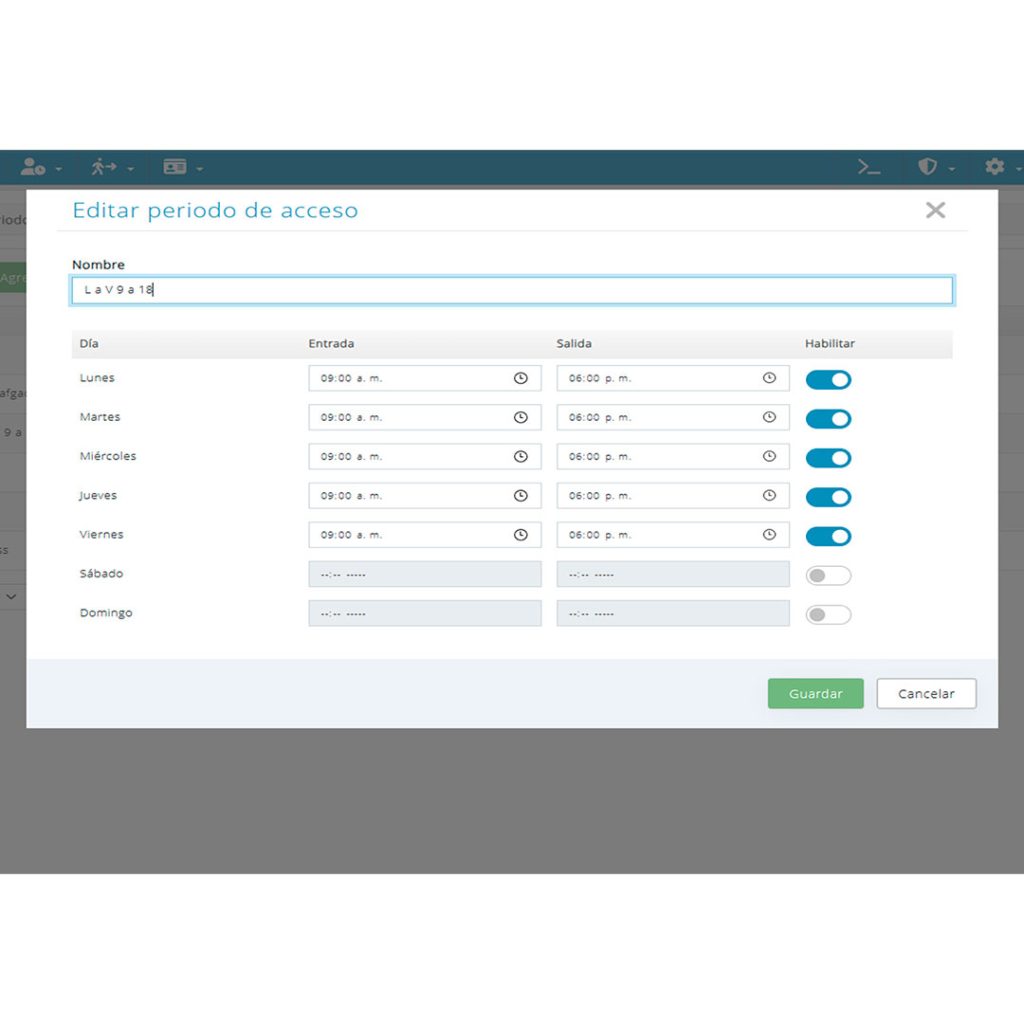Image resolution: width=1024 pixels, height=1024 pixels.
Task: Open the ID card icon menu
Action: click(x=174, y=167)
